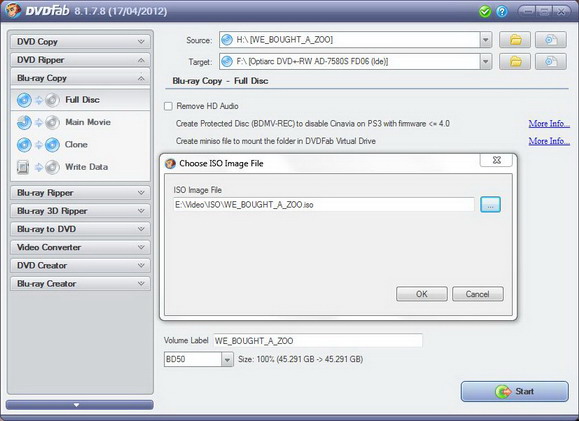
Task: Open More Info link for Protected Disc
Action: click(x=549, y=124)
